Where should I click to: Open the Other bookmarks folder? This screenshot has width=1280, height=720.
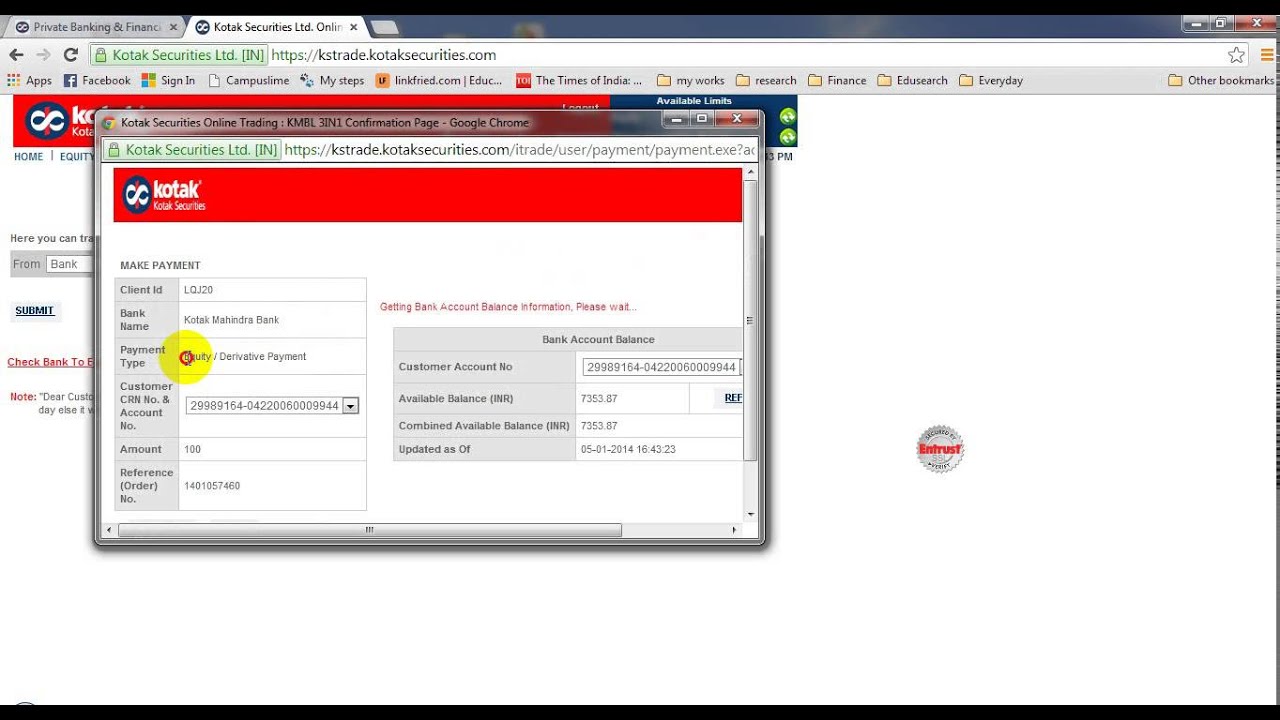1221,80
